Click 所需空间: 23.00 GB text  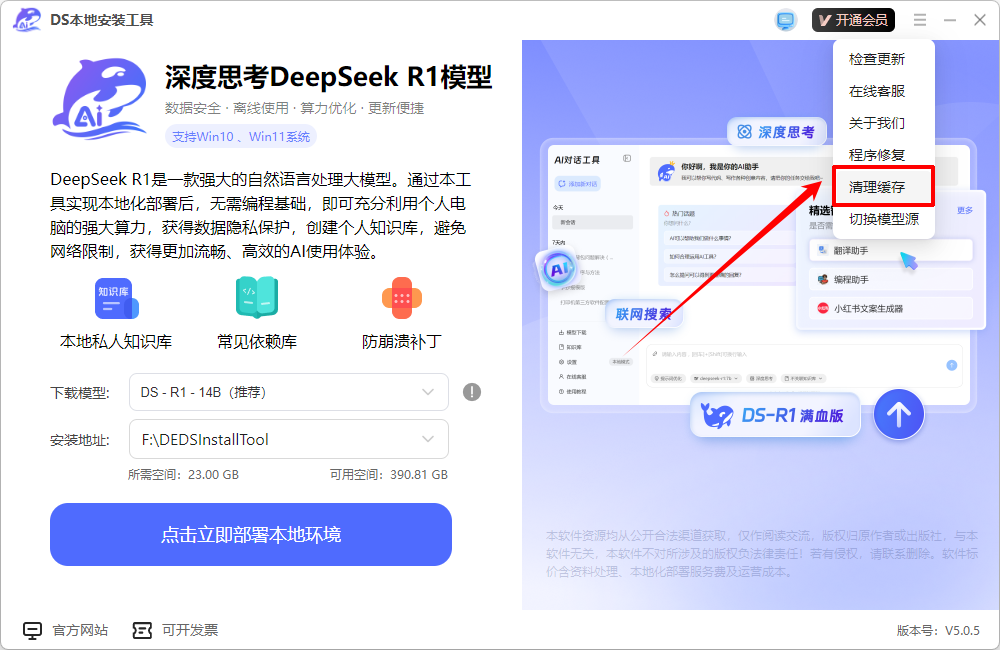(183, 475)
